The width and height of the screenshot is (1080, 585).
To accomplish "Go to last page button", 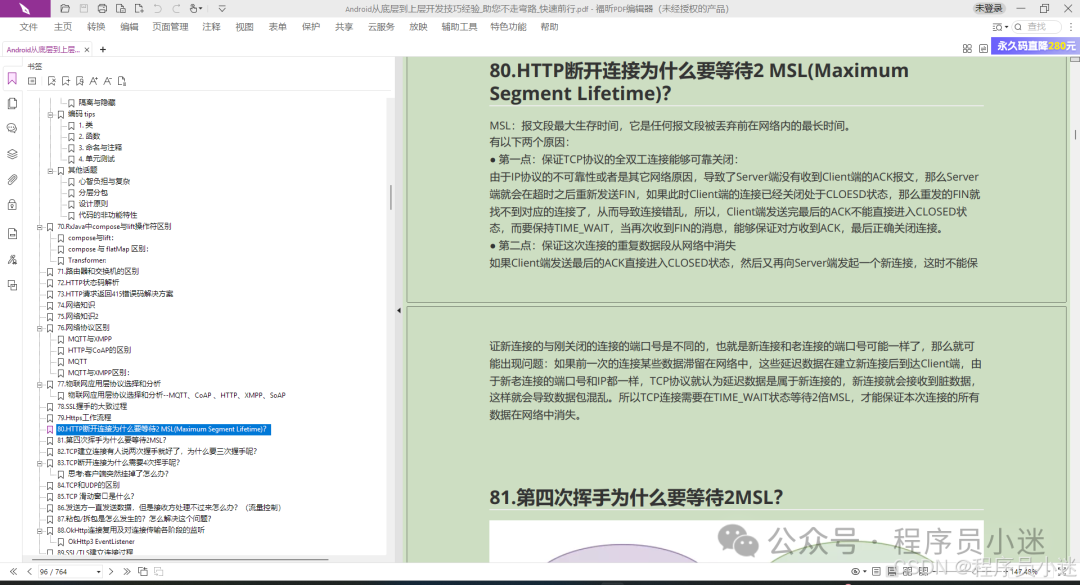I will pyautogui.click(x=127, y=571).
